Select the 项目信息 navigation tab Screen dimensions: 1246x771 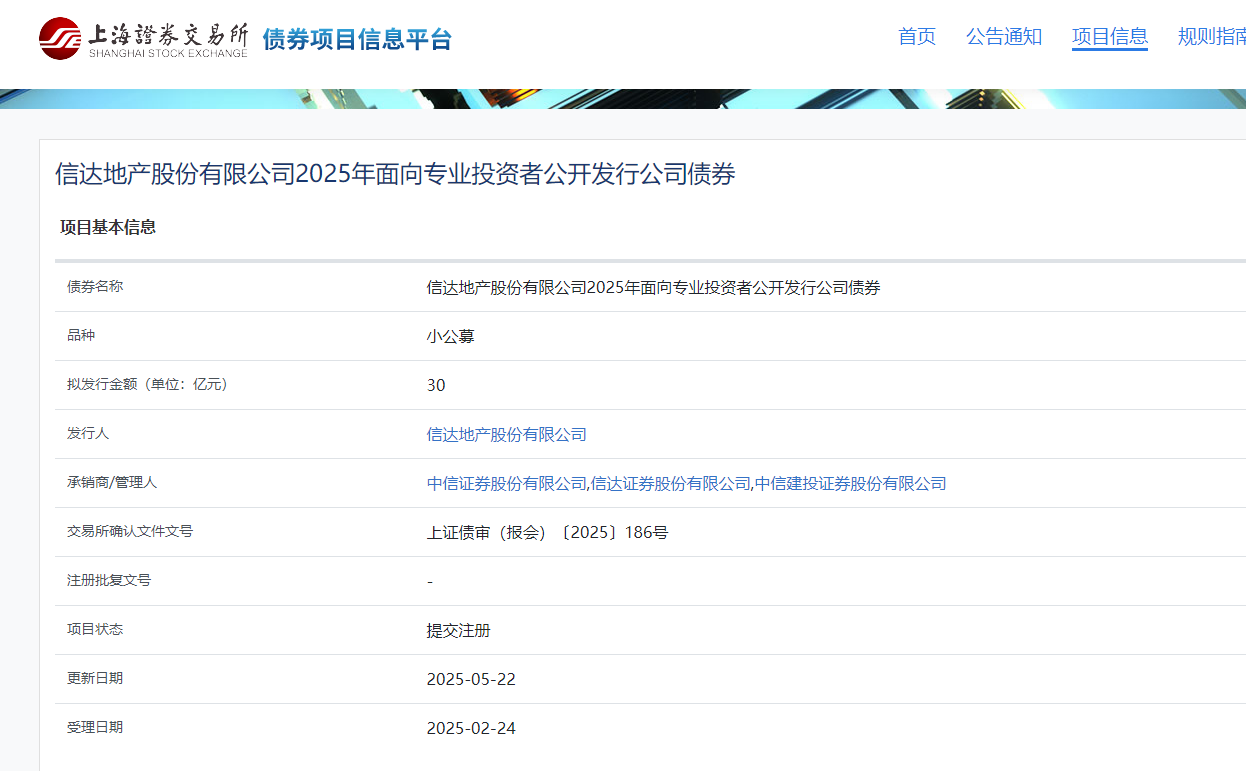[1110, 37]
